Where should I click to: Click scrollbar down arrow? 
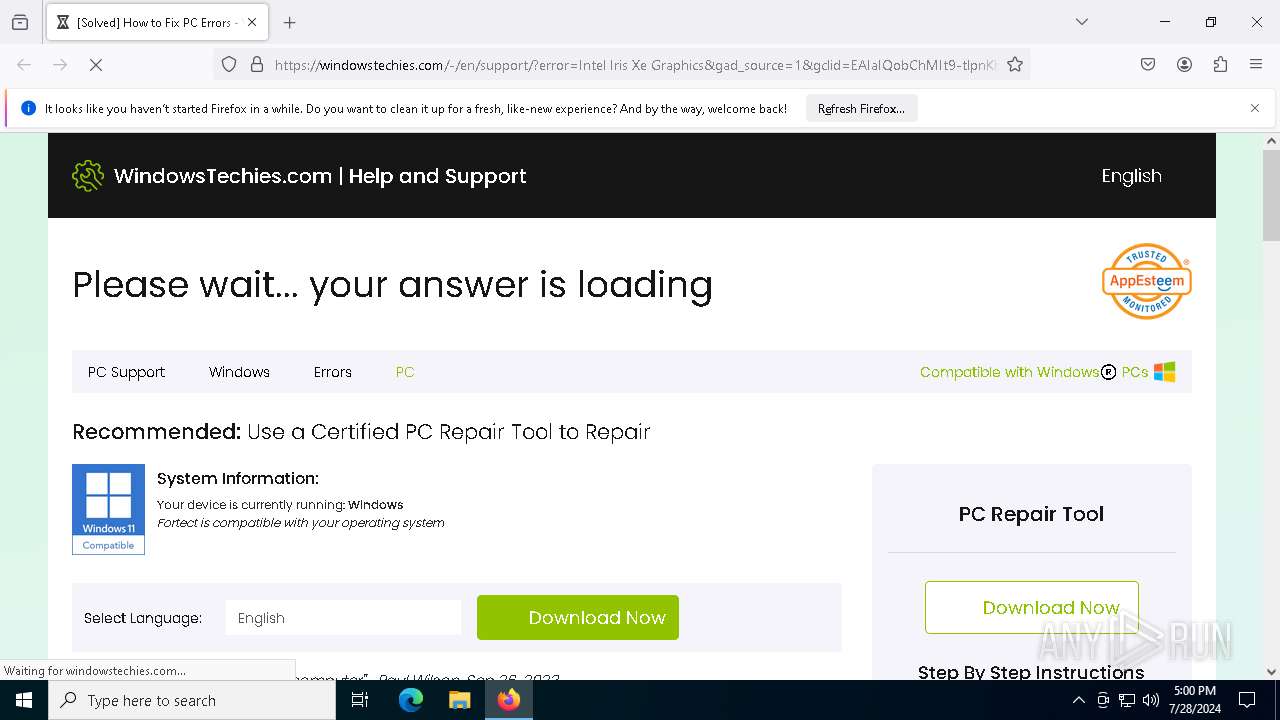(1271, 672)
